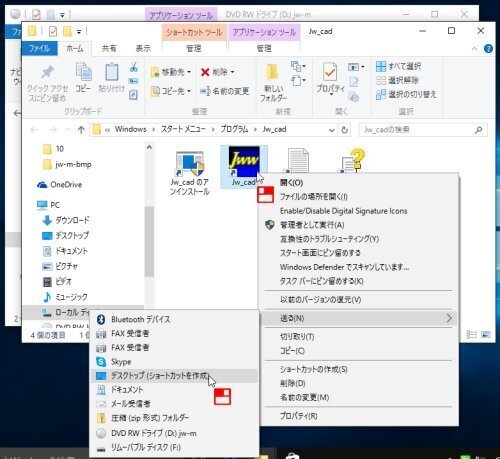Open the プロパティ dropdown arrow
Image resolution: width=500 pixels, height=459 pixels.
click(331, 95)
